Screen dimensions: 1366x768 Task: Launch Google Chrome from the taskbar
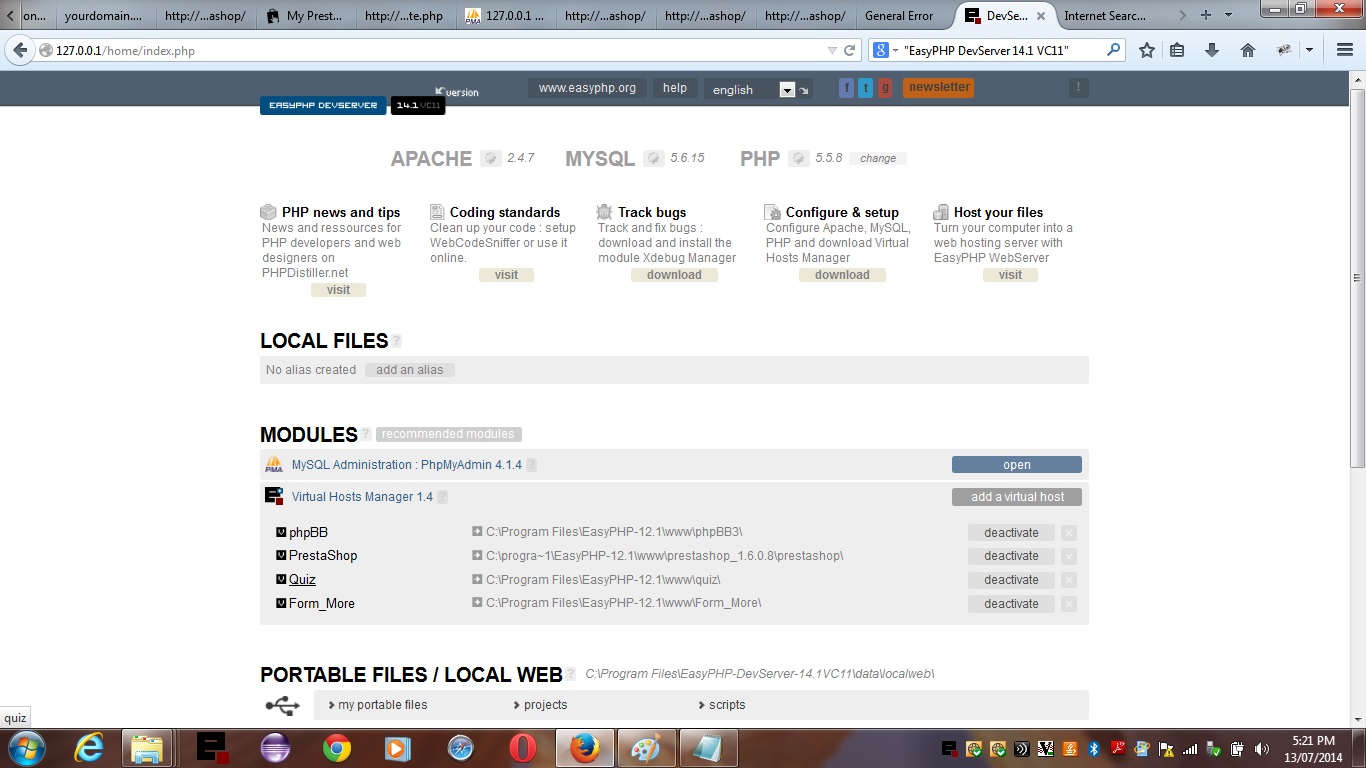point(337,748)
